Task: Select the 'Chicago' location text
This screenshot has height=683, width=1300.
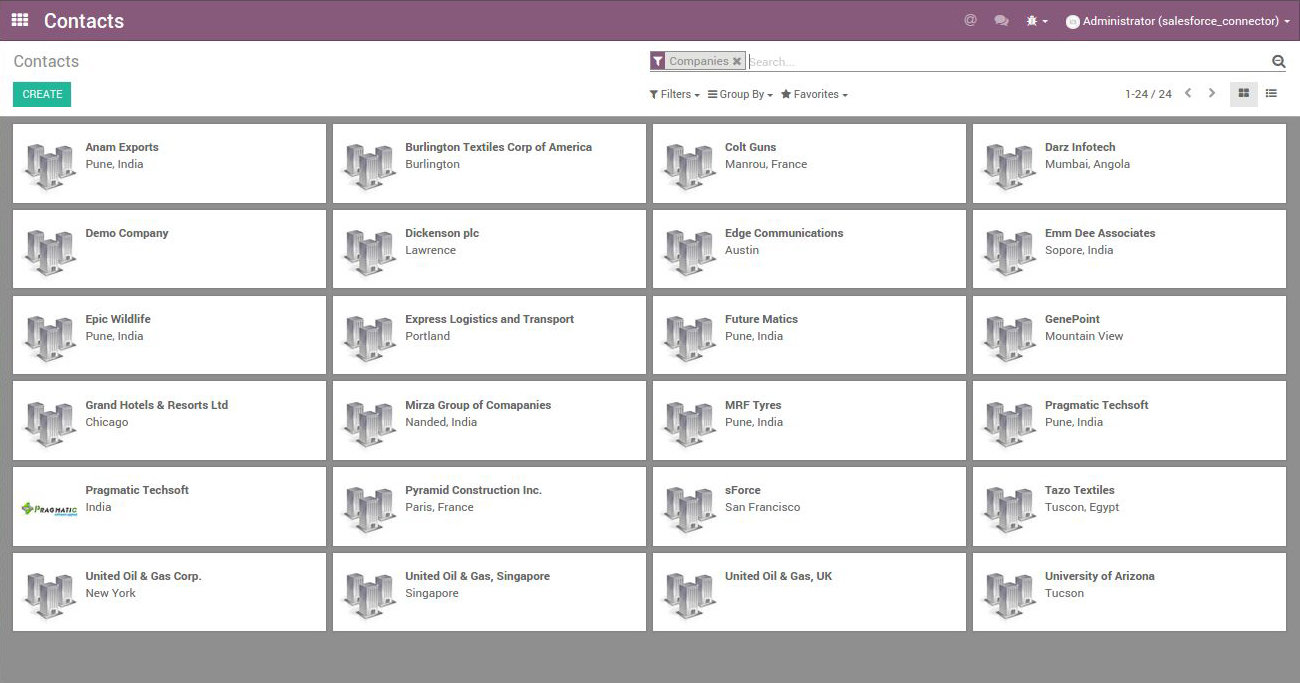Action: tap(107, 422)
